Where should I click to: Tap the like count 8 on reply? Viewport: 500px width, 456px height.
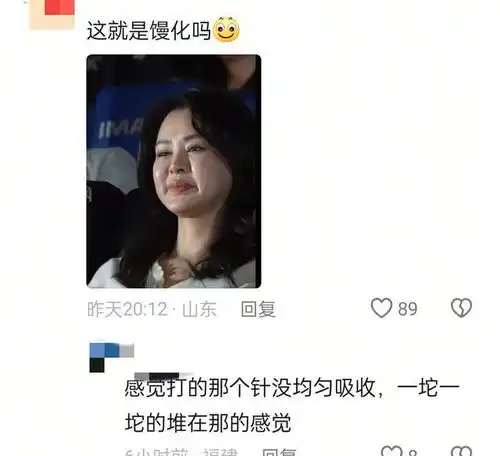click(413, 453)
